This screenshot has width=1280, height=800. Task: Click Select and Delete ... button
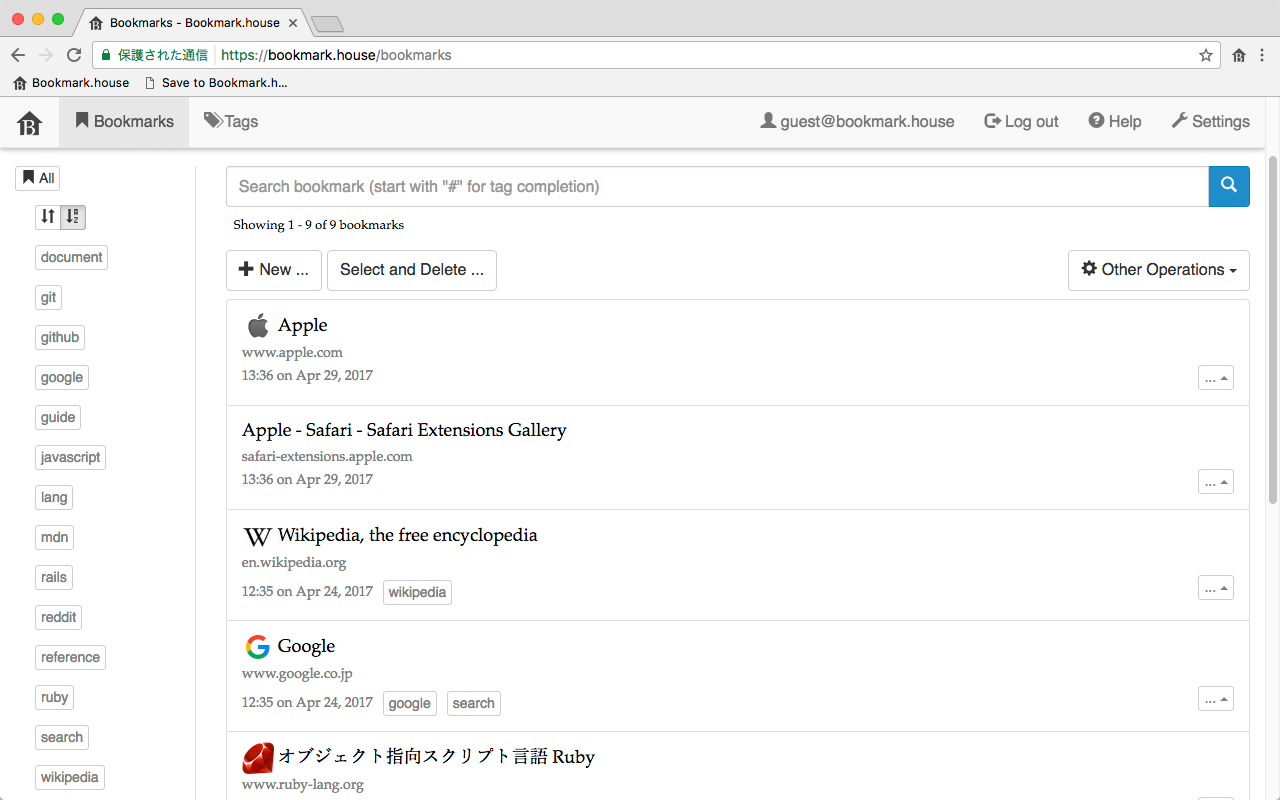[x=412, y=270]
